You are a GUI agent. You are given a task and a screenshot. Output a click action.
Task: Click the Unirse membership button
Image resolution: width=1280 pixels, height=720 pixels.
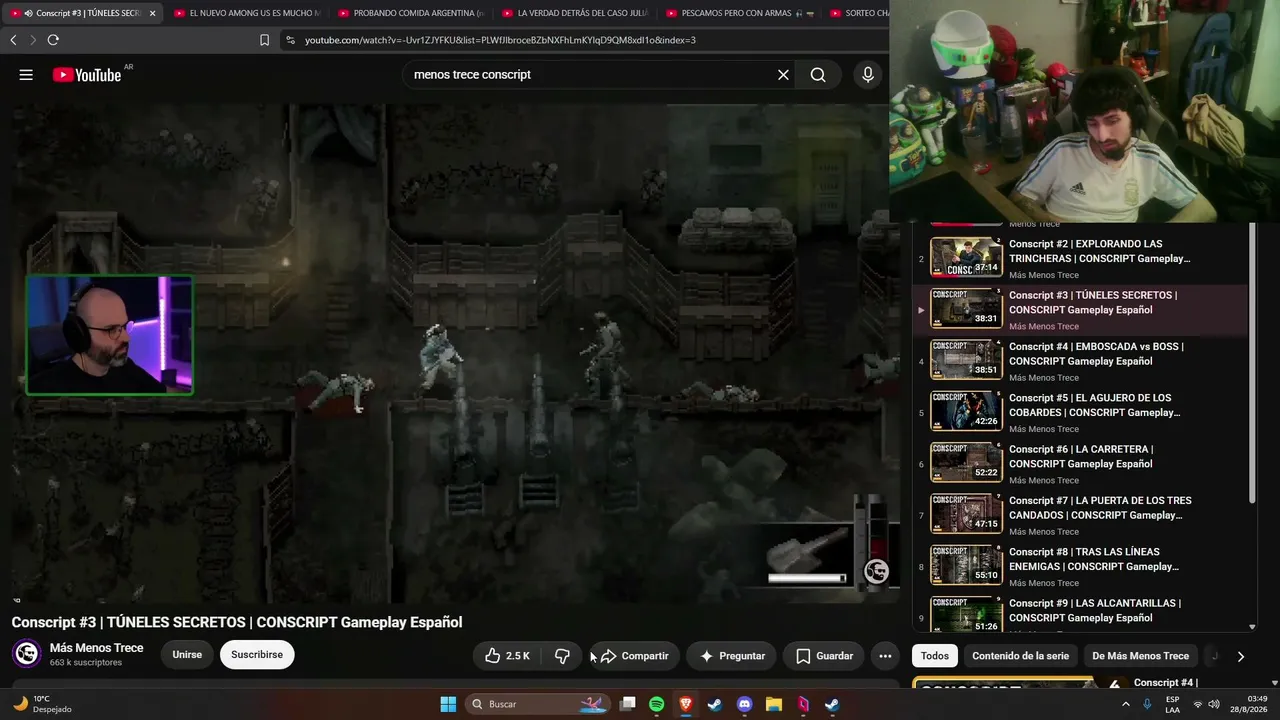tap(187, 655)
